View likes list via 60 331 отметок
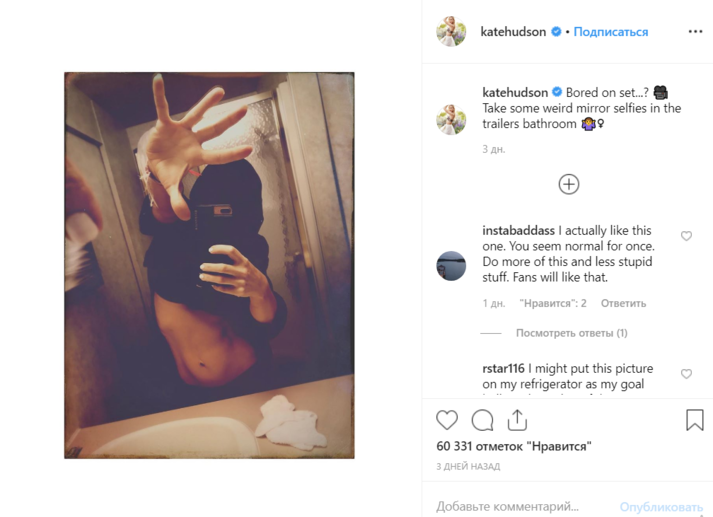The image size is (713, 517). click(x=514, y=446)
